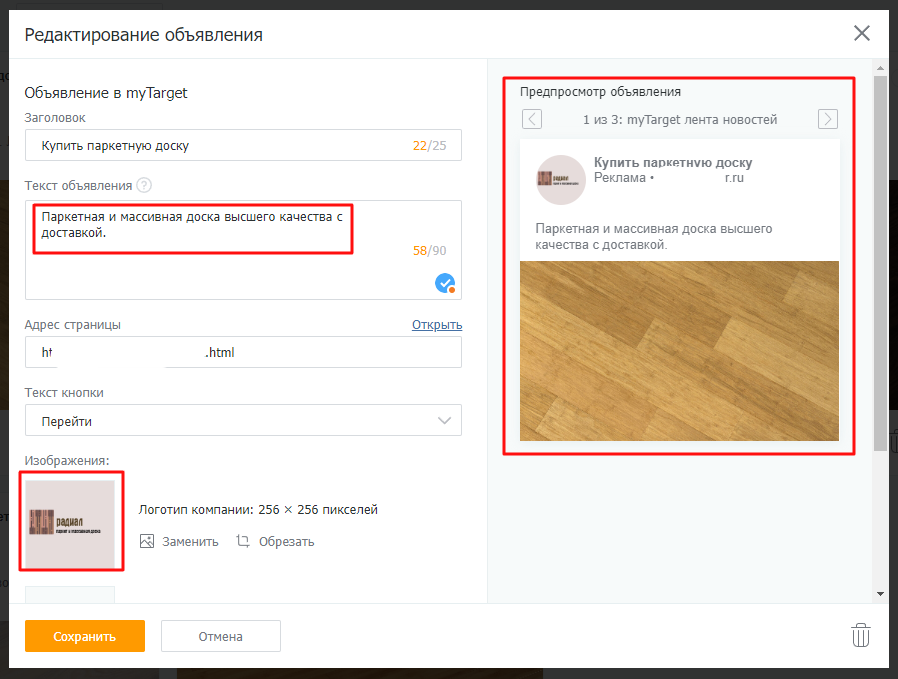Viewport: 898px width, 679px height.
Task: Click the 22/25 character counter
Action: tap(430, 145)
